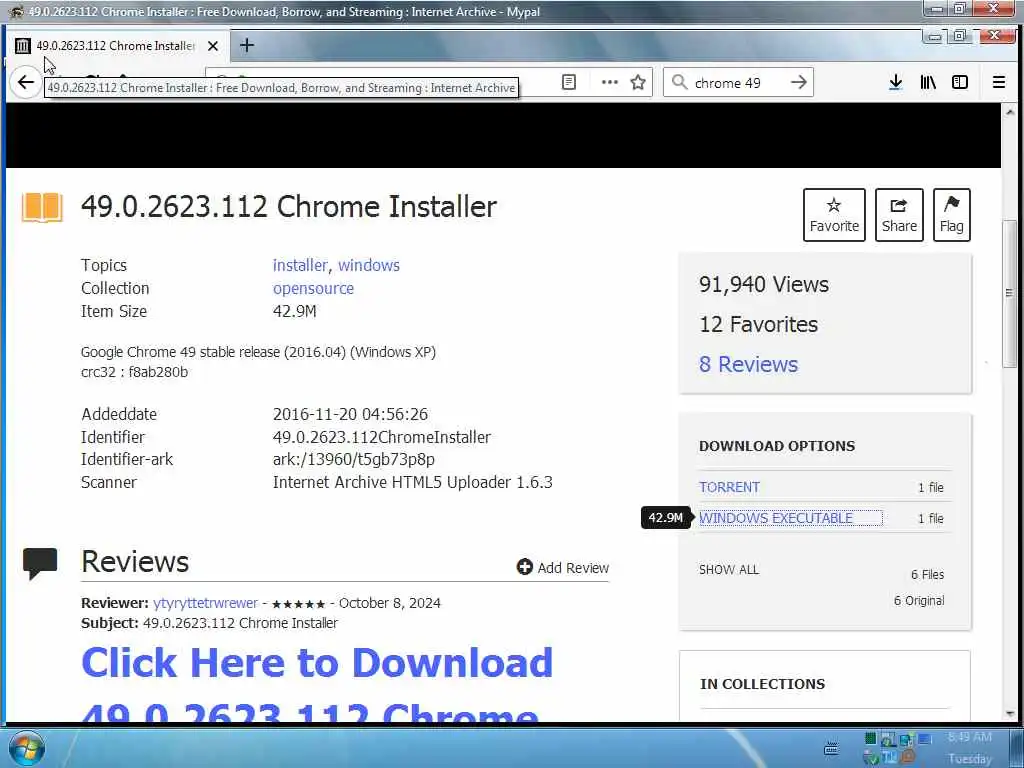Viewport: 1024px width, 768px height.
Task: Open the windows topic link
Action: (x=369, y=265)
